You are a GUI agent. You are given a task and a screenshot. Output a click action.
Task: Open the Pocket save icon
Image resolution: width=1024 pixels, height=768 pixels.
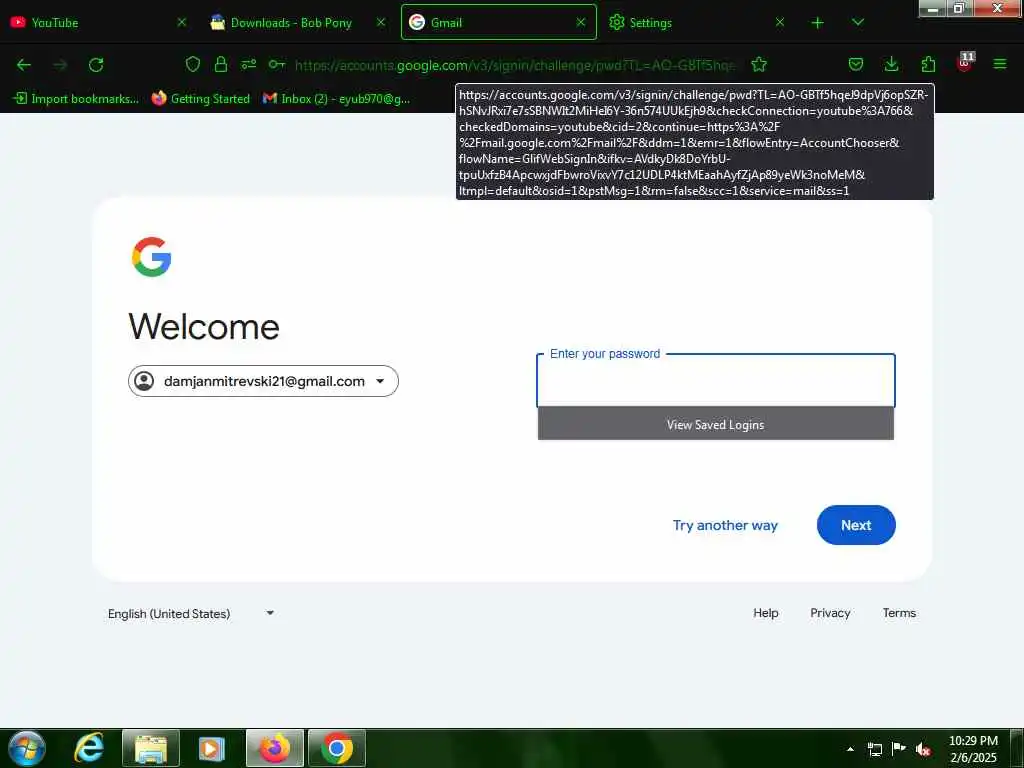856,64
